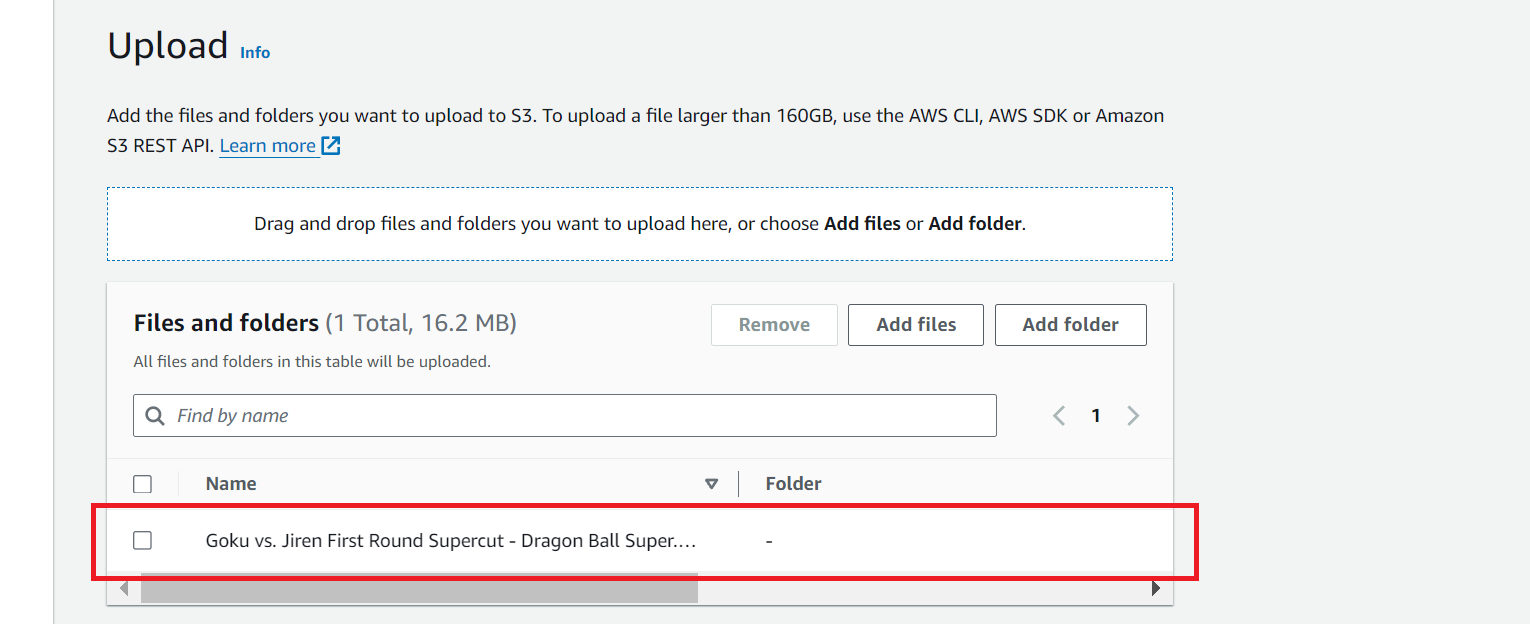Open the Learn more link
Image resolution: width=1530 pixels, height=624 pixels.
point(267,146)
